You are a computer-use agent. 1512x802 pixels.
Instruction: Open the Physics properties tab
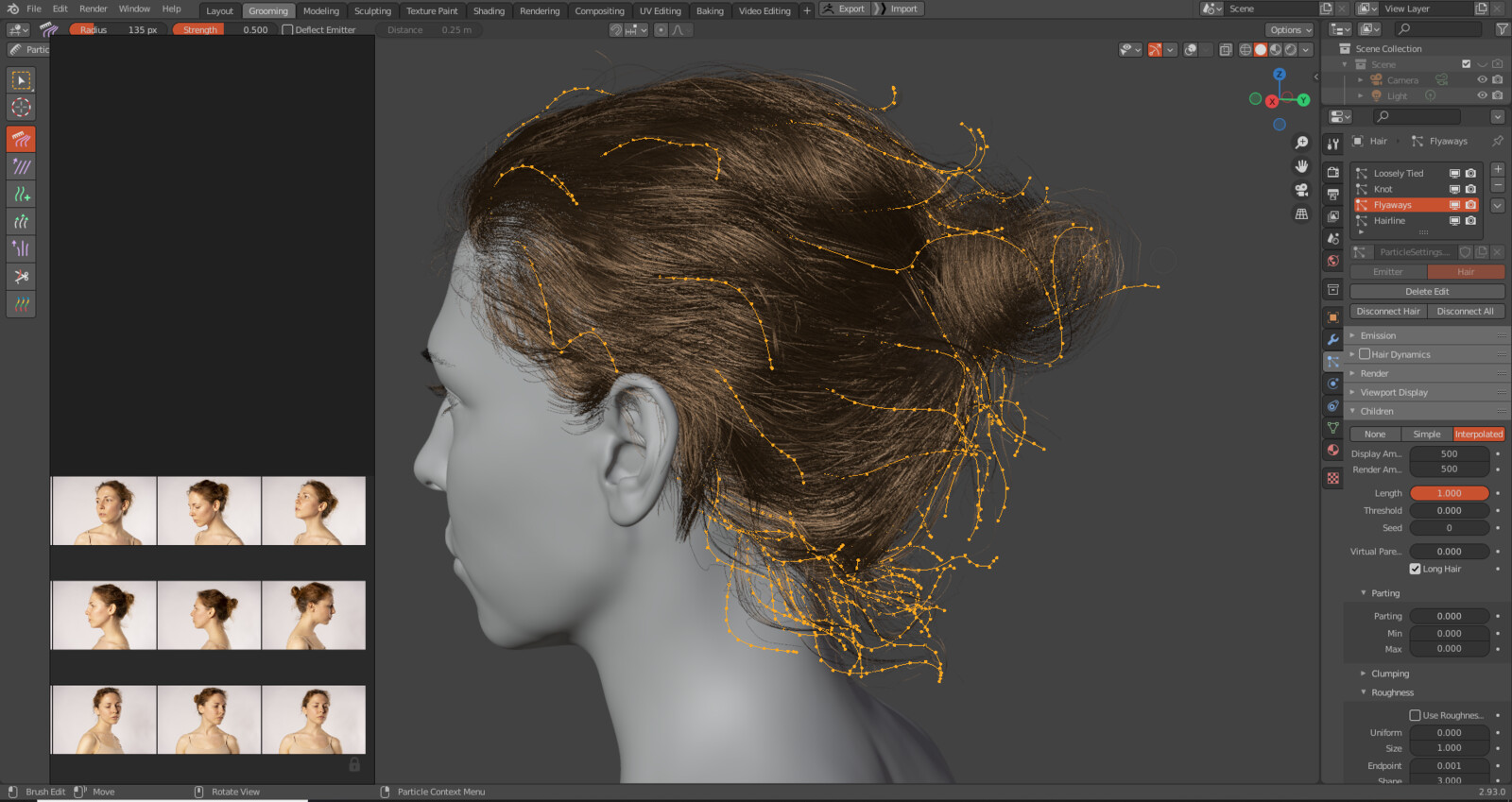click(1332, 384)
